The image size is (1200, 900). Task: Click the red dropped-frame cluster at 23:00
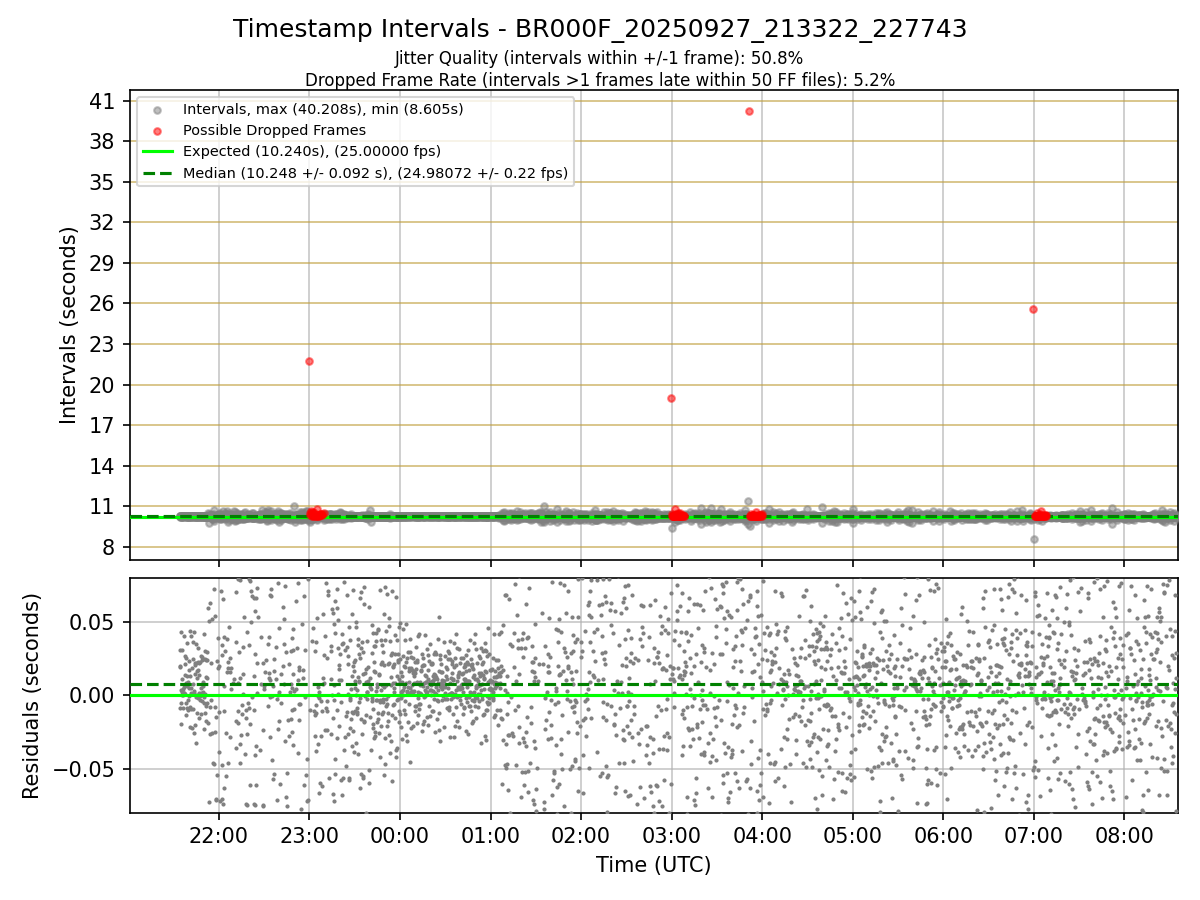click(317, 514)
